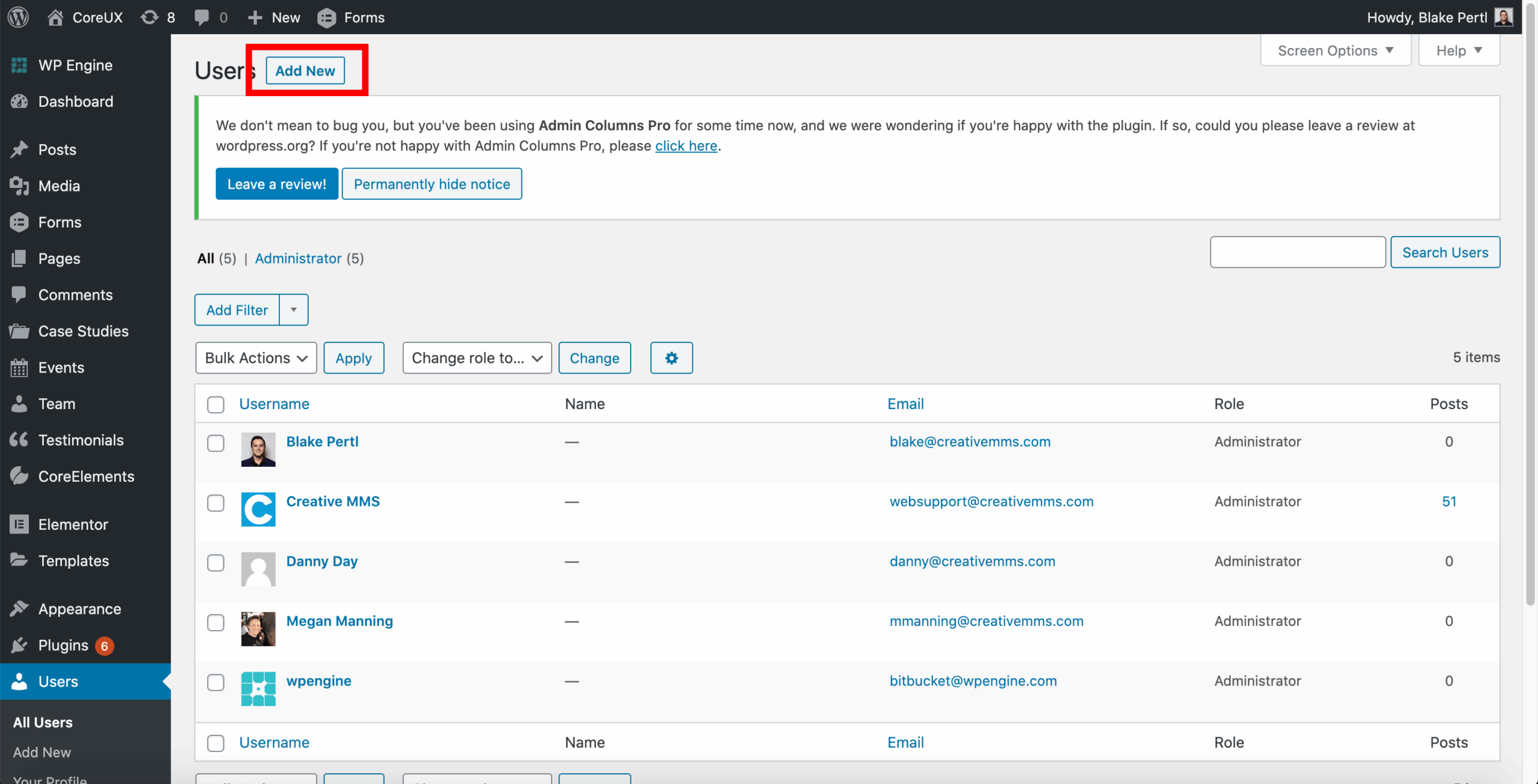
Task: Check the box for wpengine user
Action: coord(216,682)
